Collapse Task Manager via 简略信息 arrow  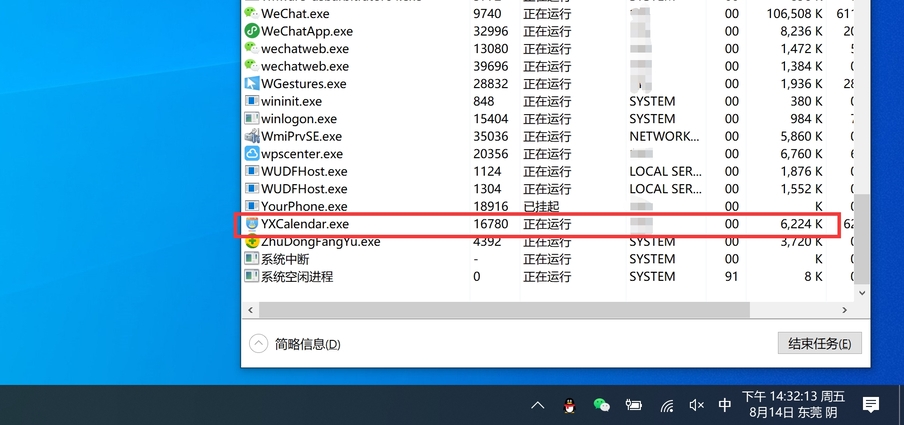258,344
